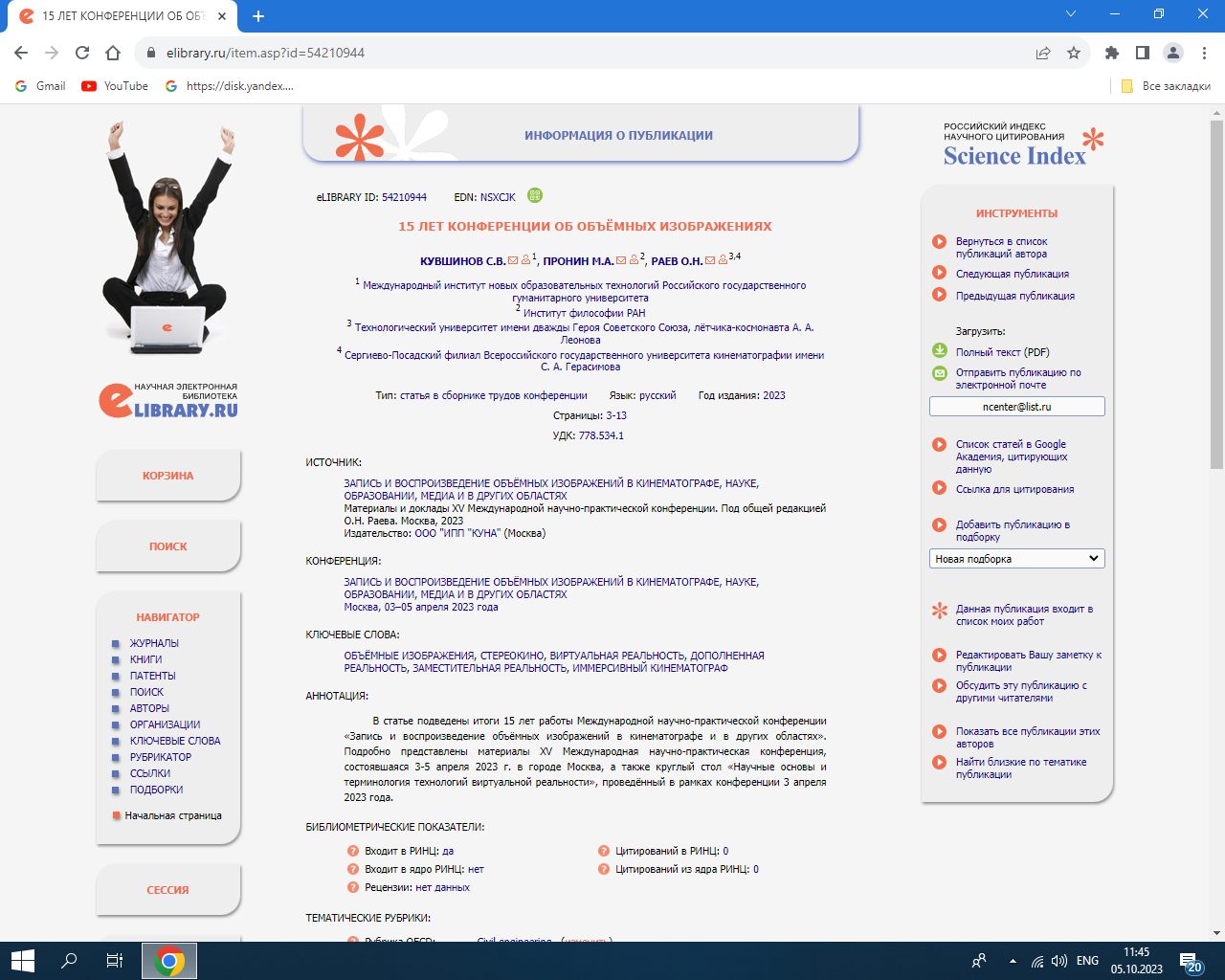Click ENG language indicator in taskbar
Viewport: 1225px width, 980px height.
coord(1087,961)
